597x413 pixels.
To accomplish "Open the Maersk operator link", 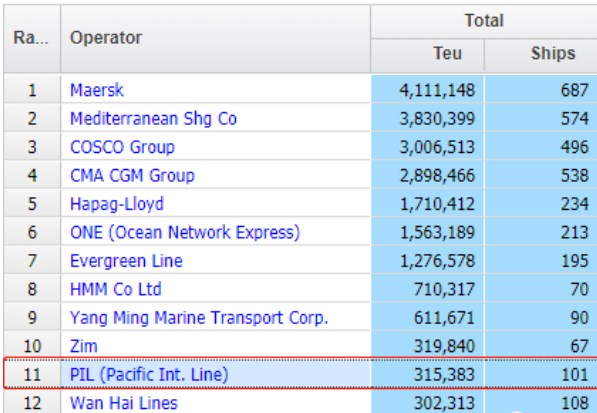I will [97, 90].
